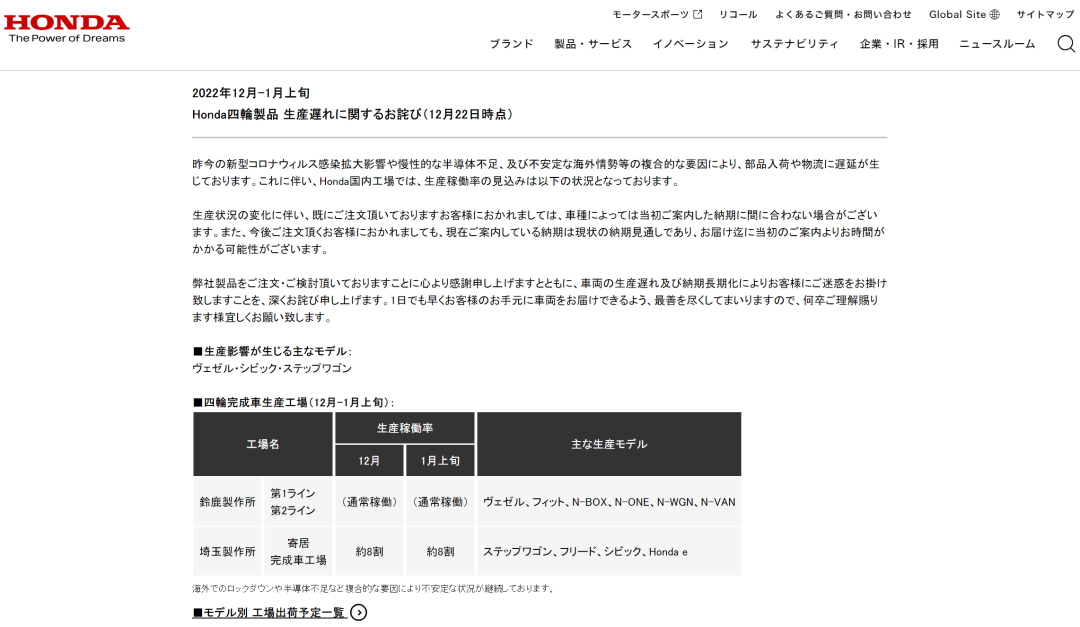Screen dimensions: 1080x627
Task: Click footnote 海外でのロックダウンや半導体不足
Action: 374,588
